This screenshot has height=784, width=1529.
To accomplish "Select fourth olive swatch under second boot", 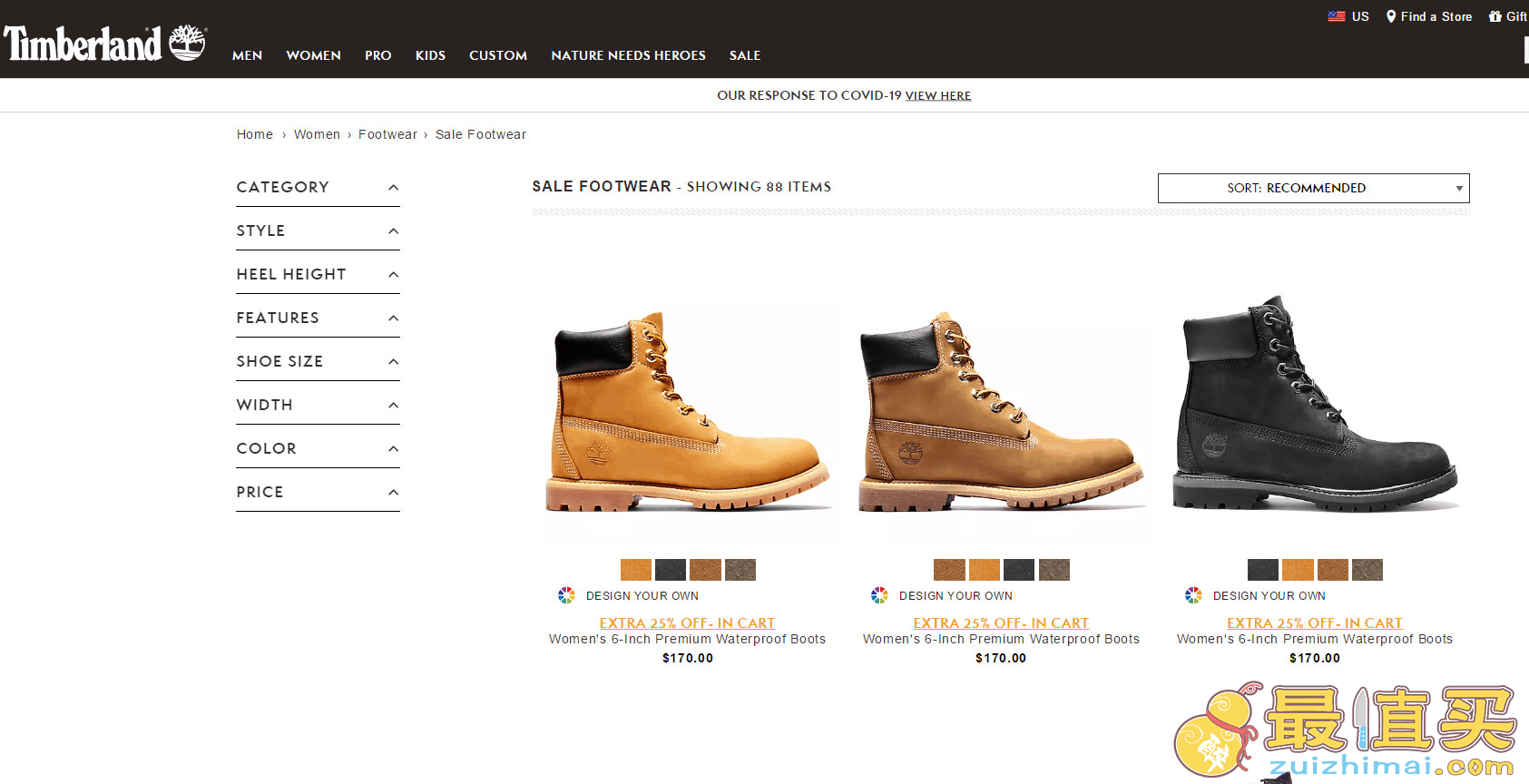I will coord(1054,570).
